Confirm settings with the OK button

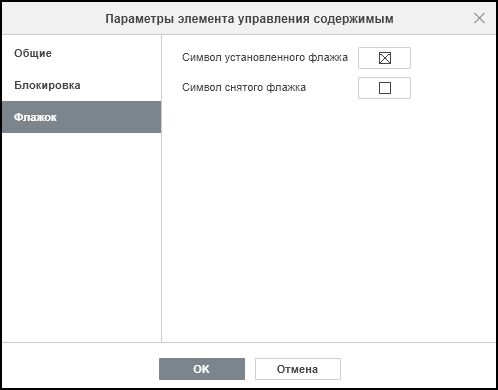pos(202,369)
